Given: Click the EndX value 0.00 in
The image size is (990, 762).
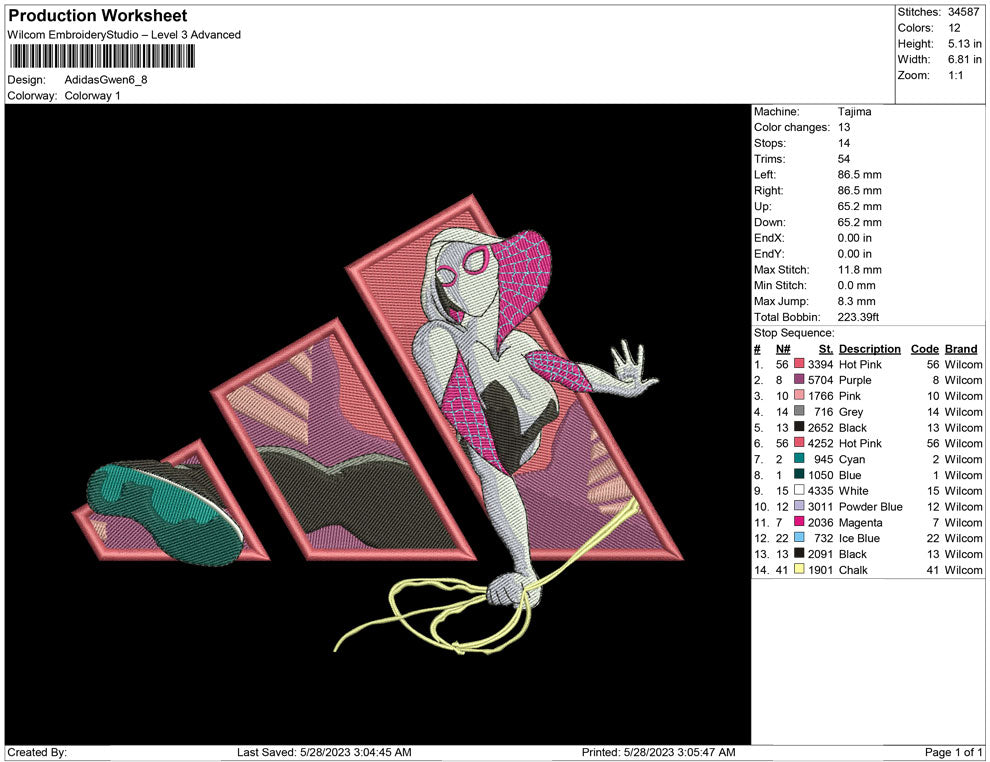Looking at the screenshot, I should coord(854,238).
